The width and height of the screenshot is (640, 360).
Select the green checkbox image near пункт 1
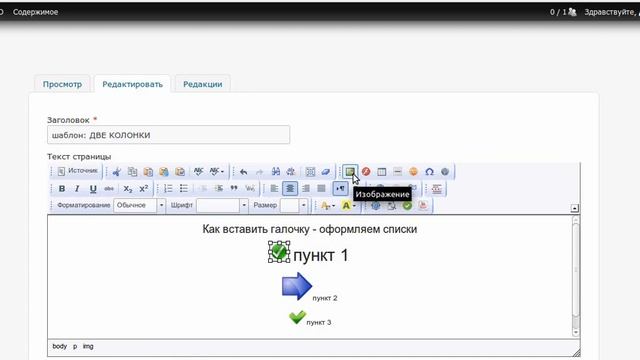click(279, 252)
